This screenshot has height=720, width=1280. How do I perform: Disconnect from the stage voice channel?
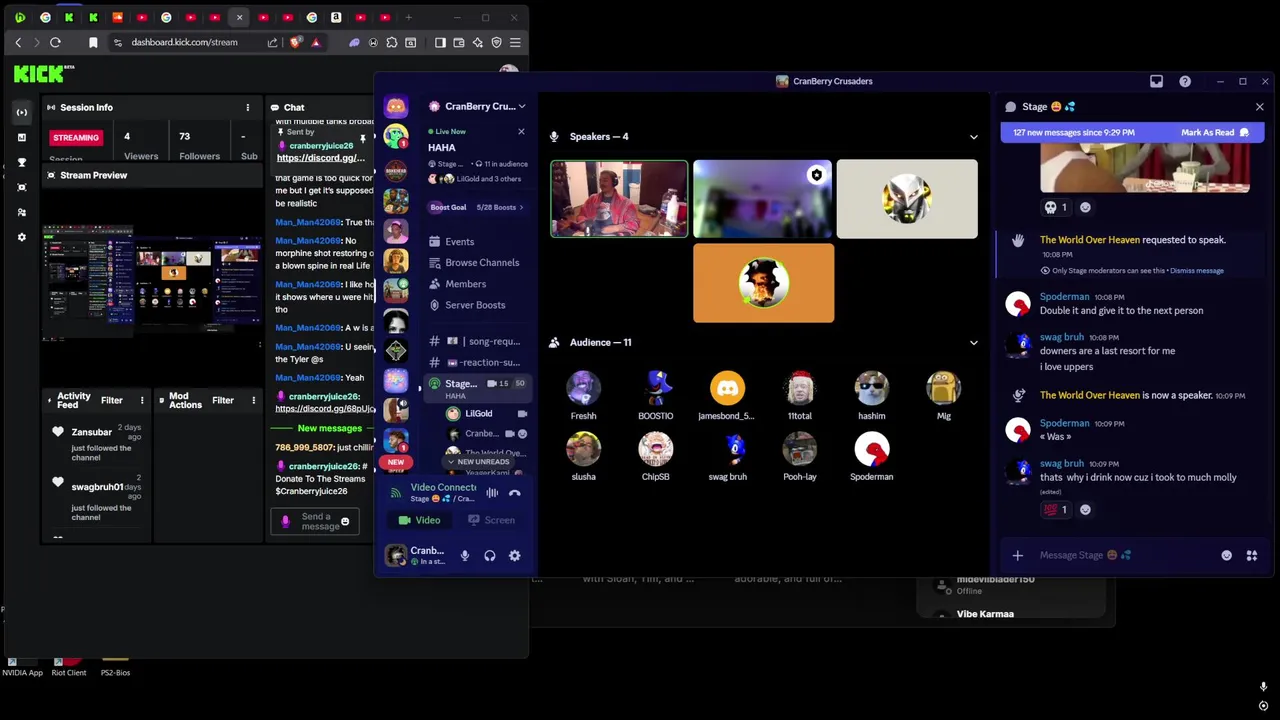pos(514,492)
